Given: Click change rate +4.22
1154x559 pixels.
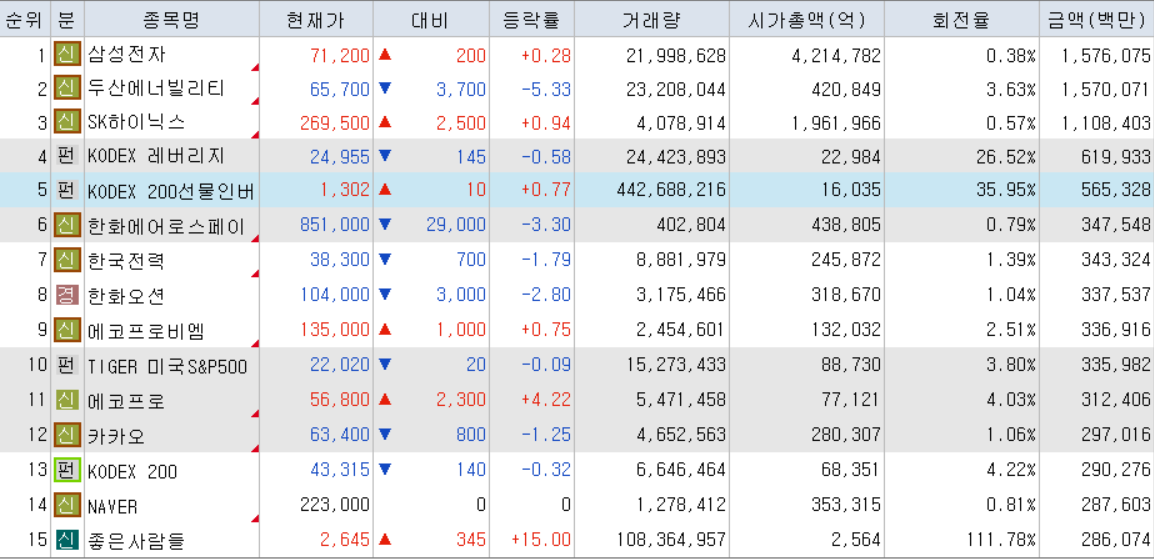Looking at the screenshot, I should coord(546,400).
